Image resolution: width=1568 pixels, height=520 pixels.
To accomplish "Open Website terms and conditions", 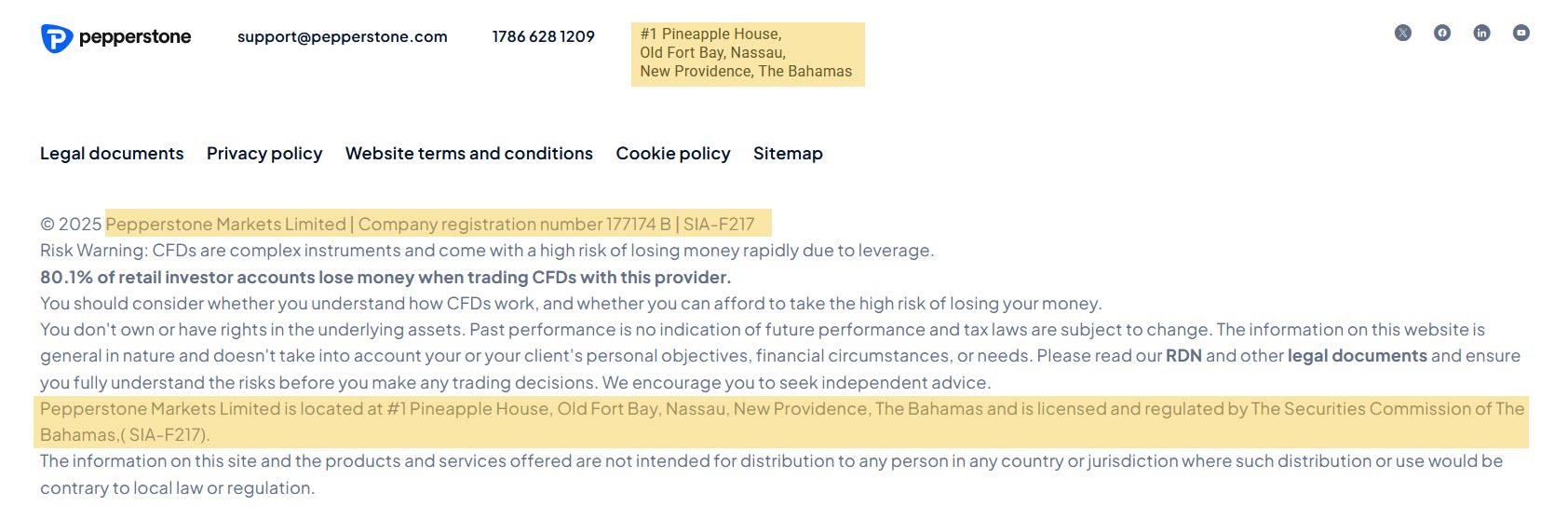I will [x=468, y=154].
